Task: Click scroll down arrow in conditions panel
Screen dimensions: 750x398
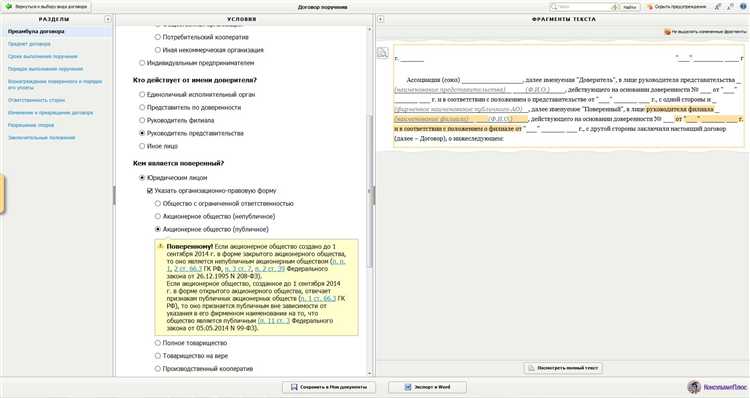Action: coord(369,372)
